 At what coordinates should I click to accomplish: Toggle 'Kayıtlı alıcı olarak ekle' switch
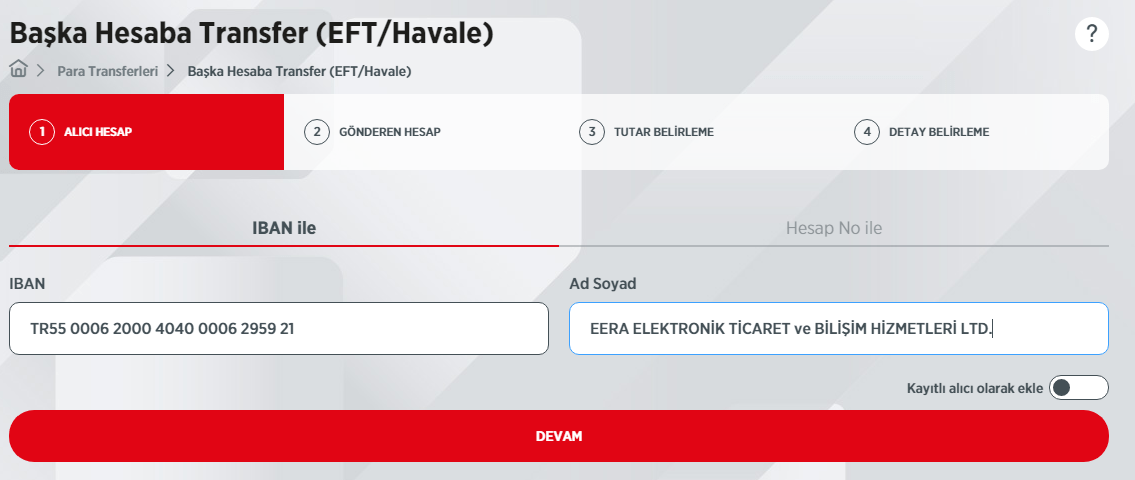(1078, 388)
